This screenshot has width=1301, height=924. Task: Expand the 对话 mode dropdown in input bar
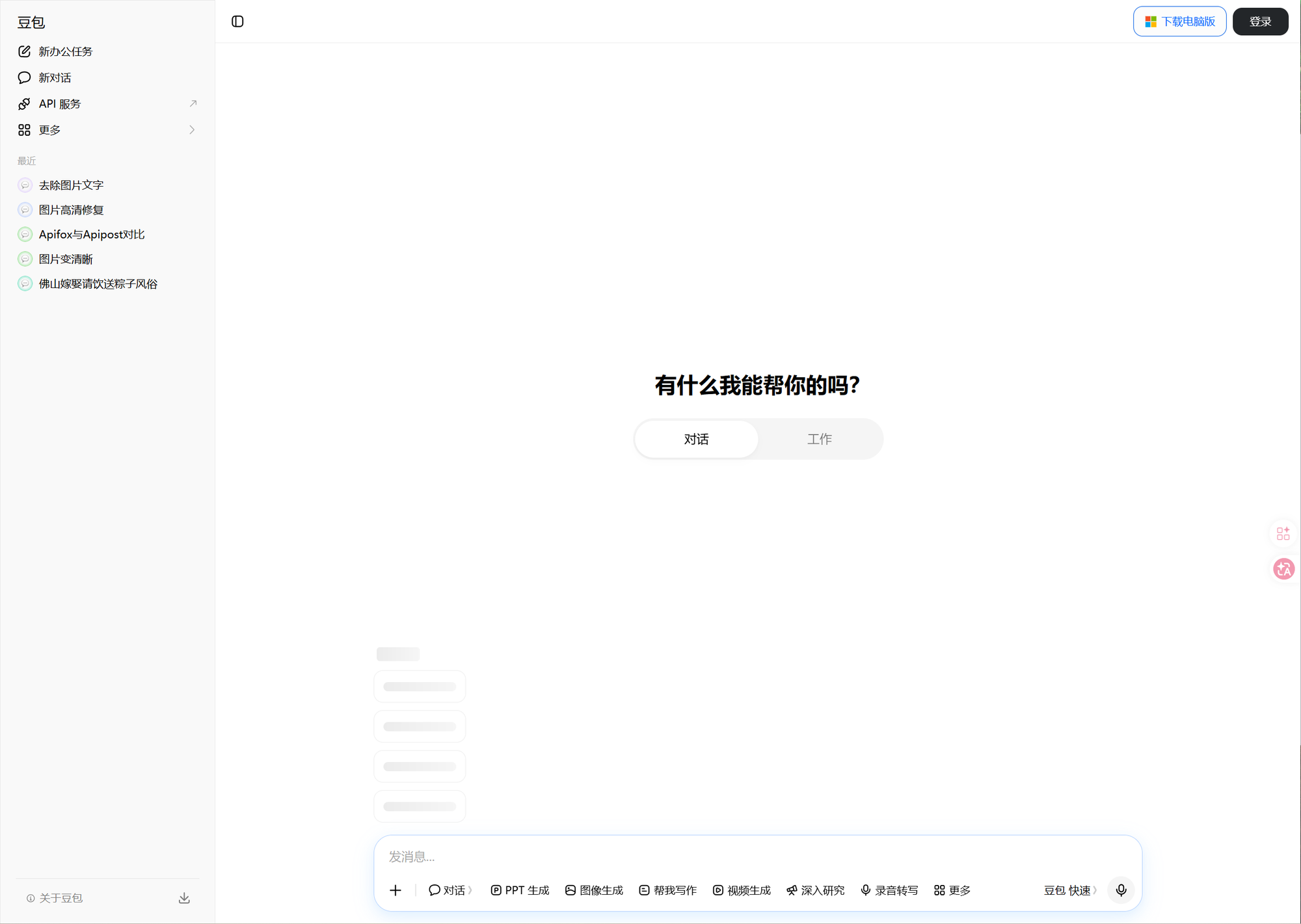click(450, 890)
